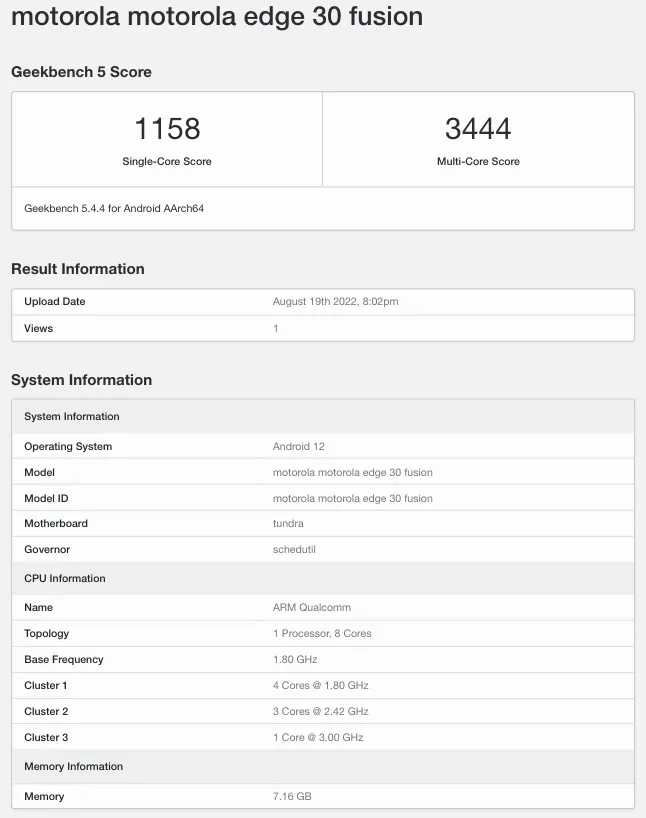Select the date 'August 19th 2022, 8:02pm'
Image resolution: width=646 pixels, height=818 pixels.
click(x=336, y=302)
